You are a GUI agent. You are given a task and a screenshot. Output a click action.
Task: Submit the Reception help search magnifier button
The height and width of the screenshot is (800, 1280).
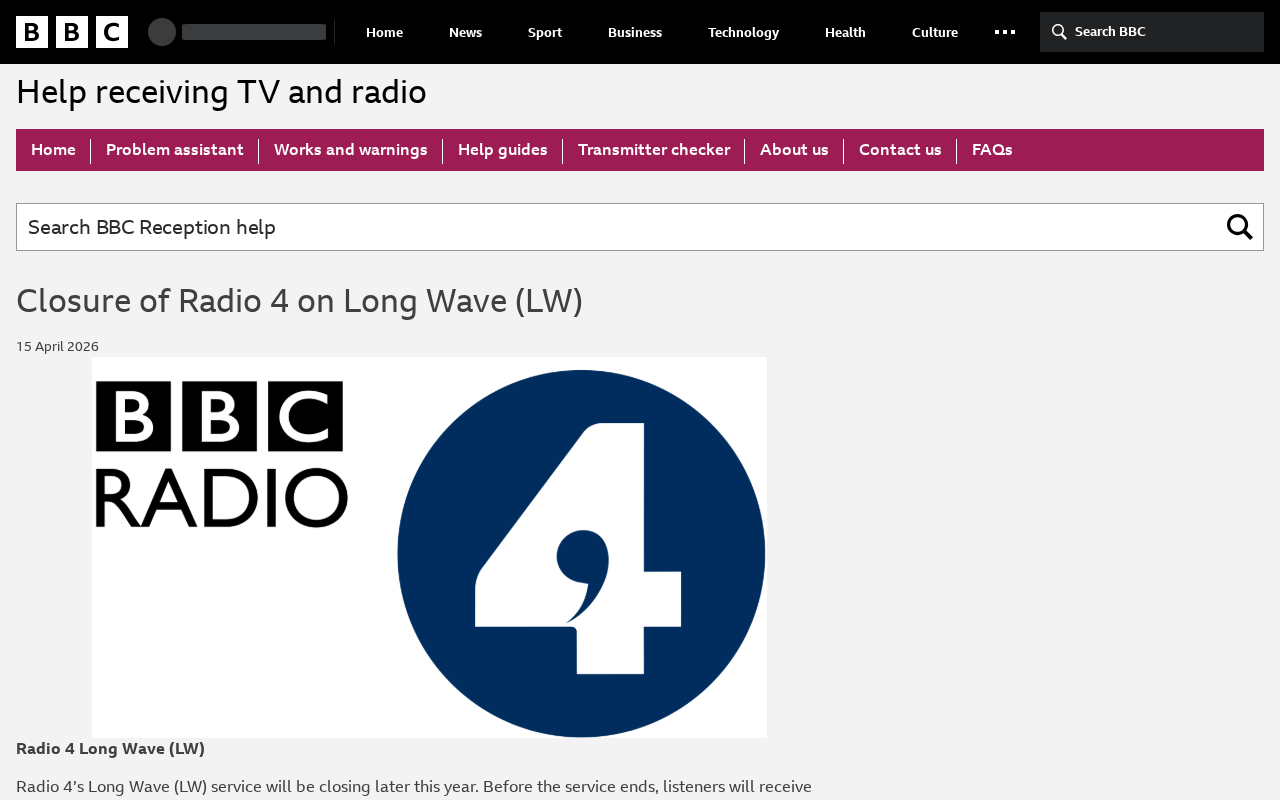pos(1240,227)
